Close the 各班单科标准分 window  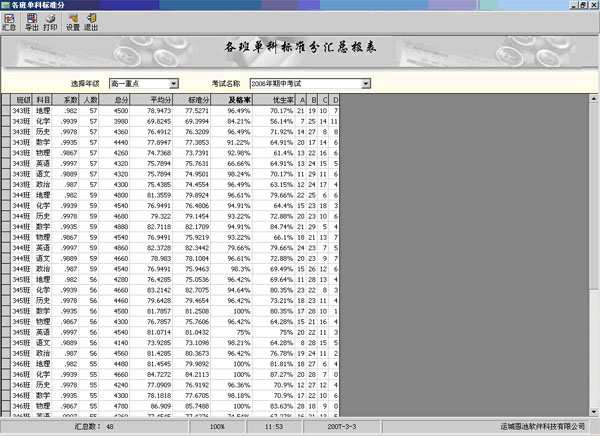pos(592,5)
